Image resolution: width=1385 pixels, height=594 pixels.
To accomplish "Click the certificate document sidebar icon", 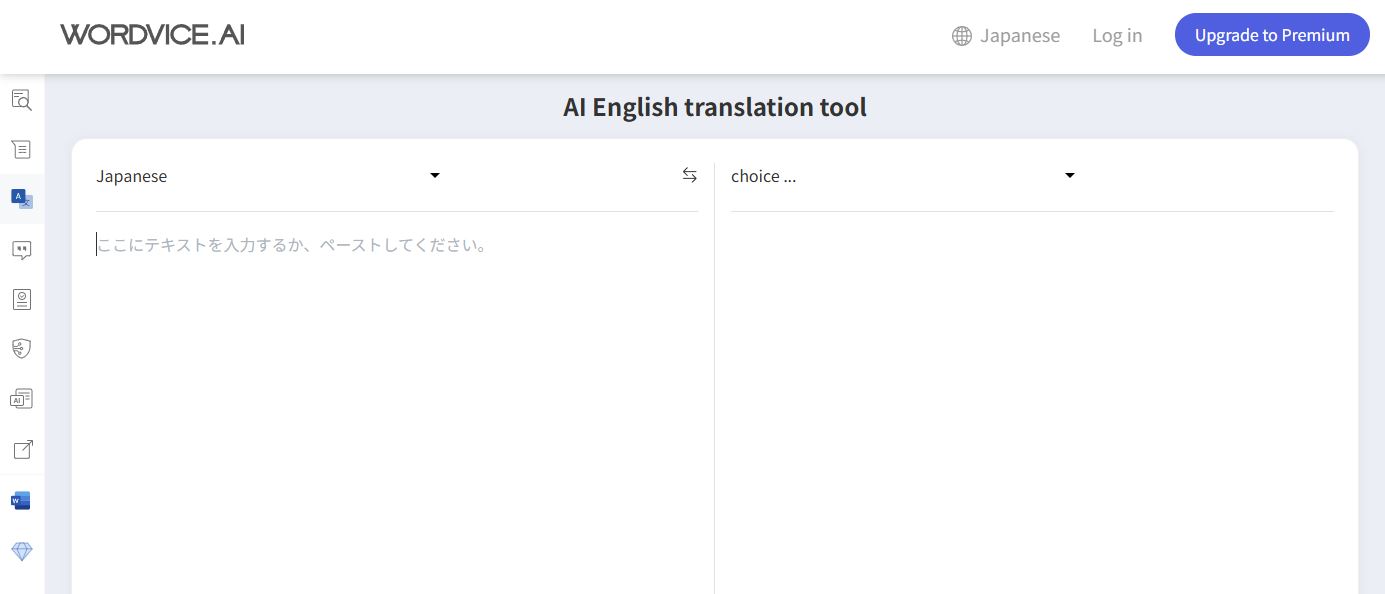I will pos(21,299).
